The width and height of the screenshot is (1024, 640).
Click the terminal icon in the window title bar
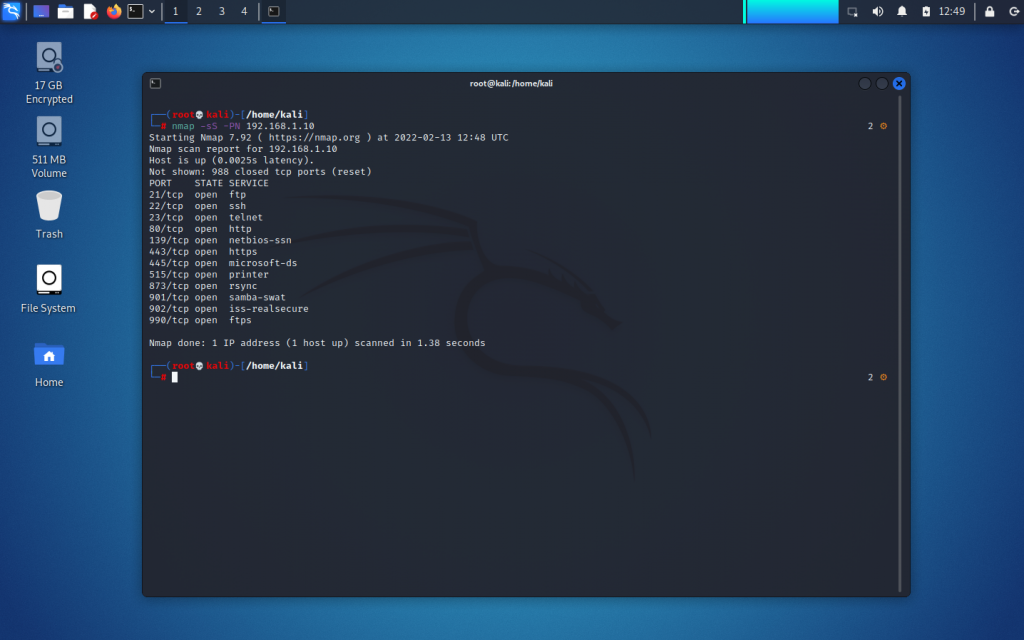pos(154,84)
